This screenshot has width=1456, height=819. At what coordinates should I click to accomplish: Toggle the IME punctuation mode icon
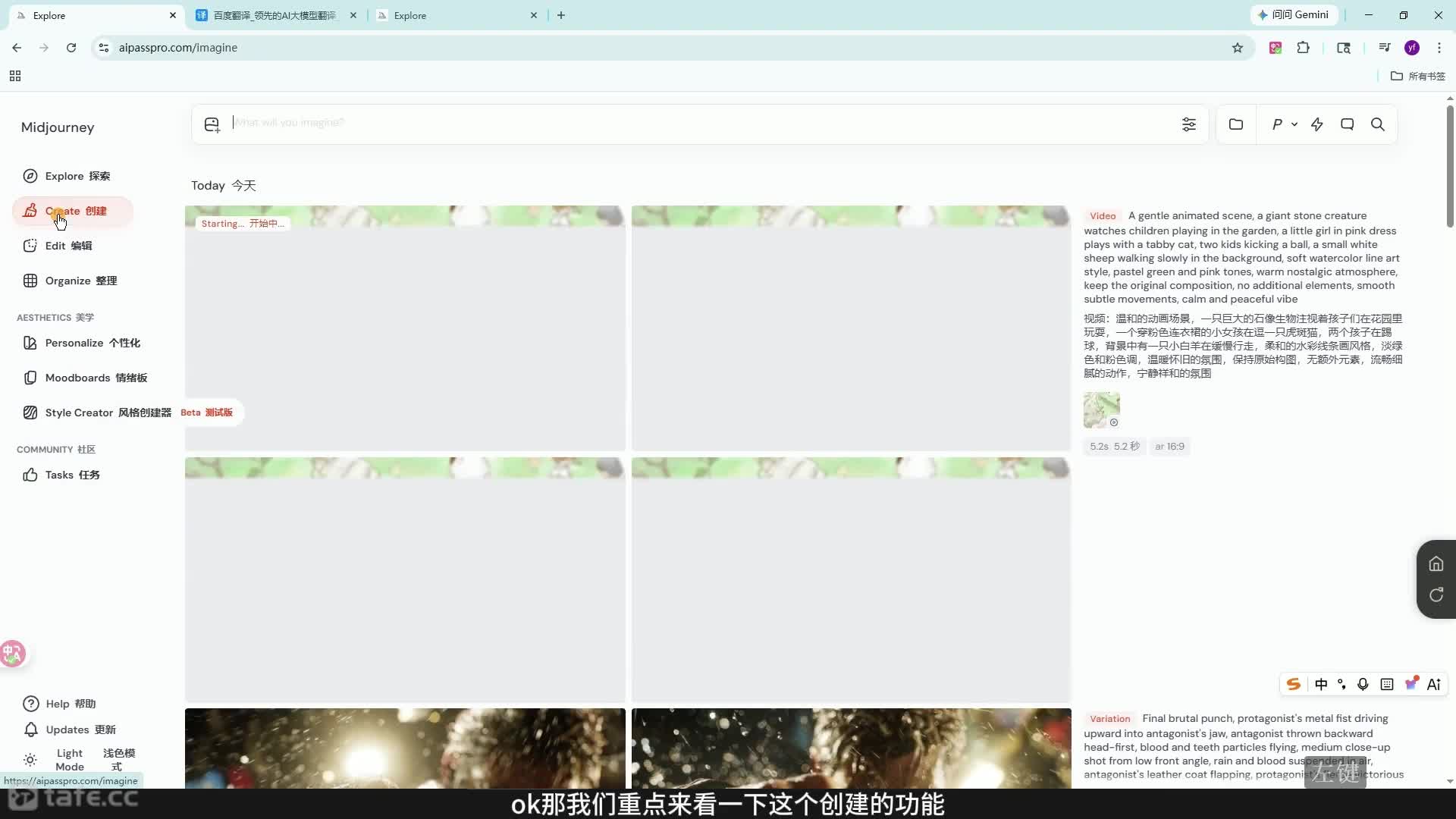point(1342,684)
